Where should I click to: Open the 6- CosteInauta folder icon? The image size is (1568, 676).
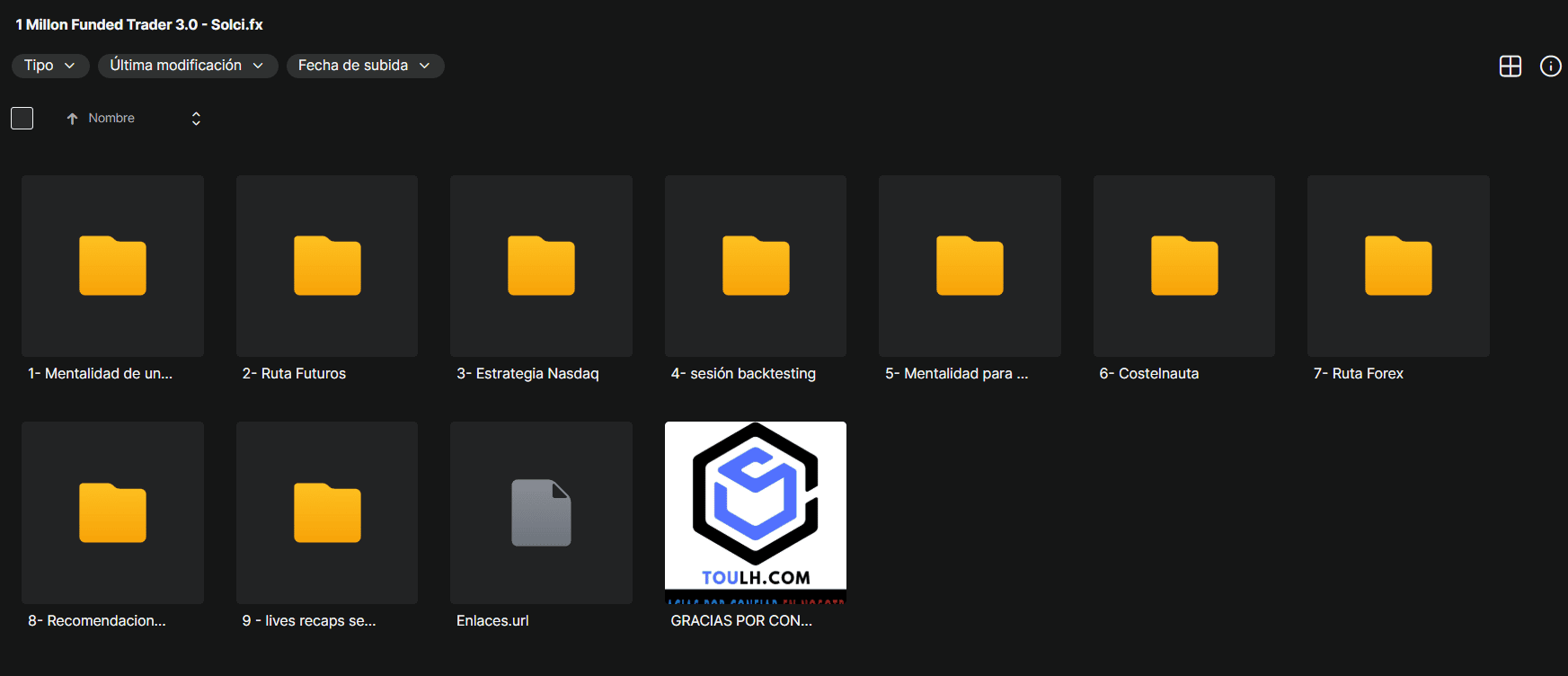point(1184,266)
